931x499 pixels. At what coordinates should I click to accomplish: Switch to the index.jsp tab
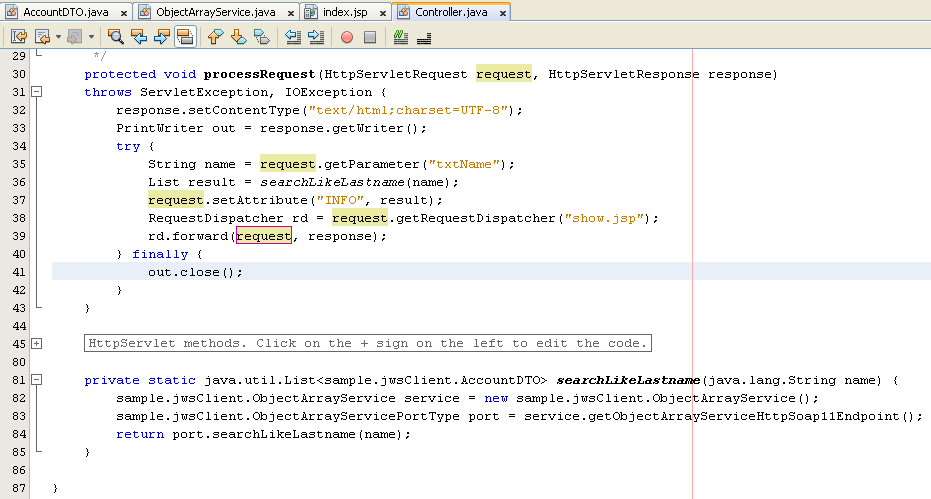pyautogui.click(x=345, y=12)
